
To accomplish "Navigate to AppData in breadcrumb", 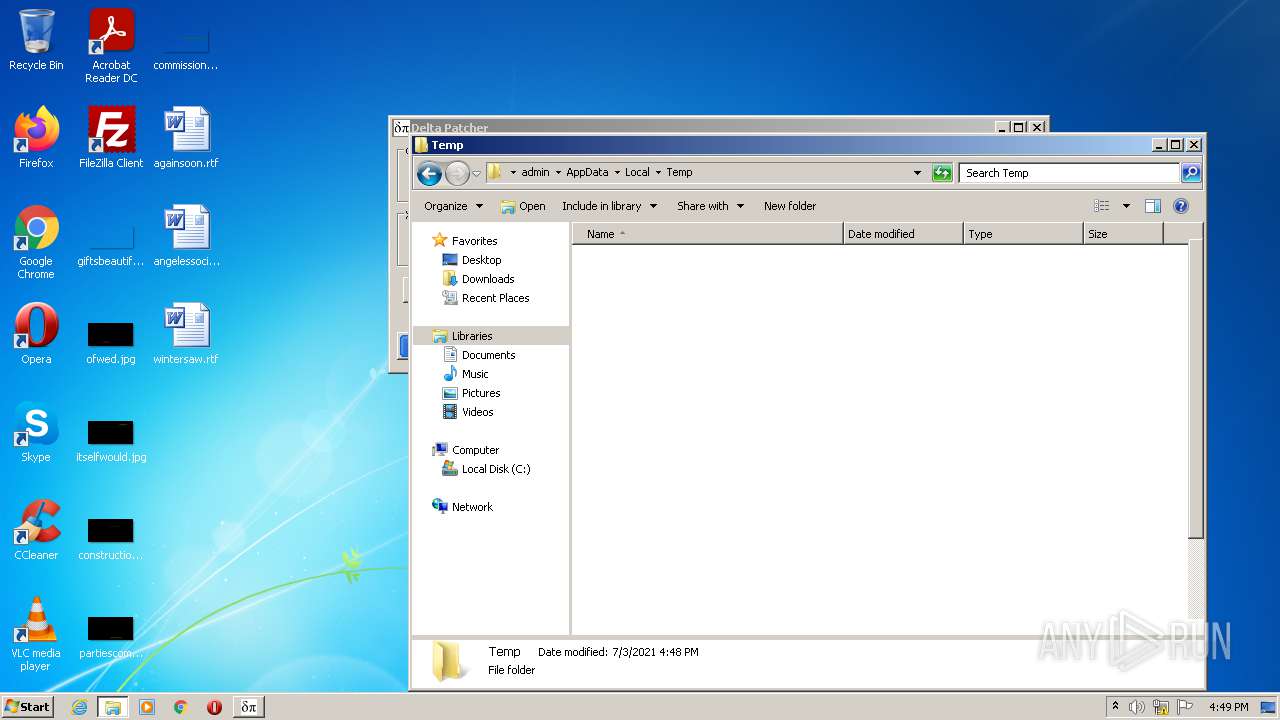I will coord(587,172).
